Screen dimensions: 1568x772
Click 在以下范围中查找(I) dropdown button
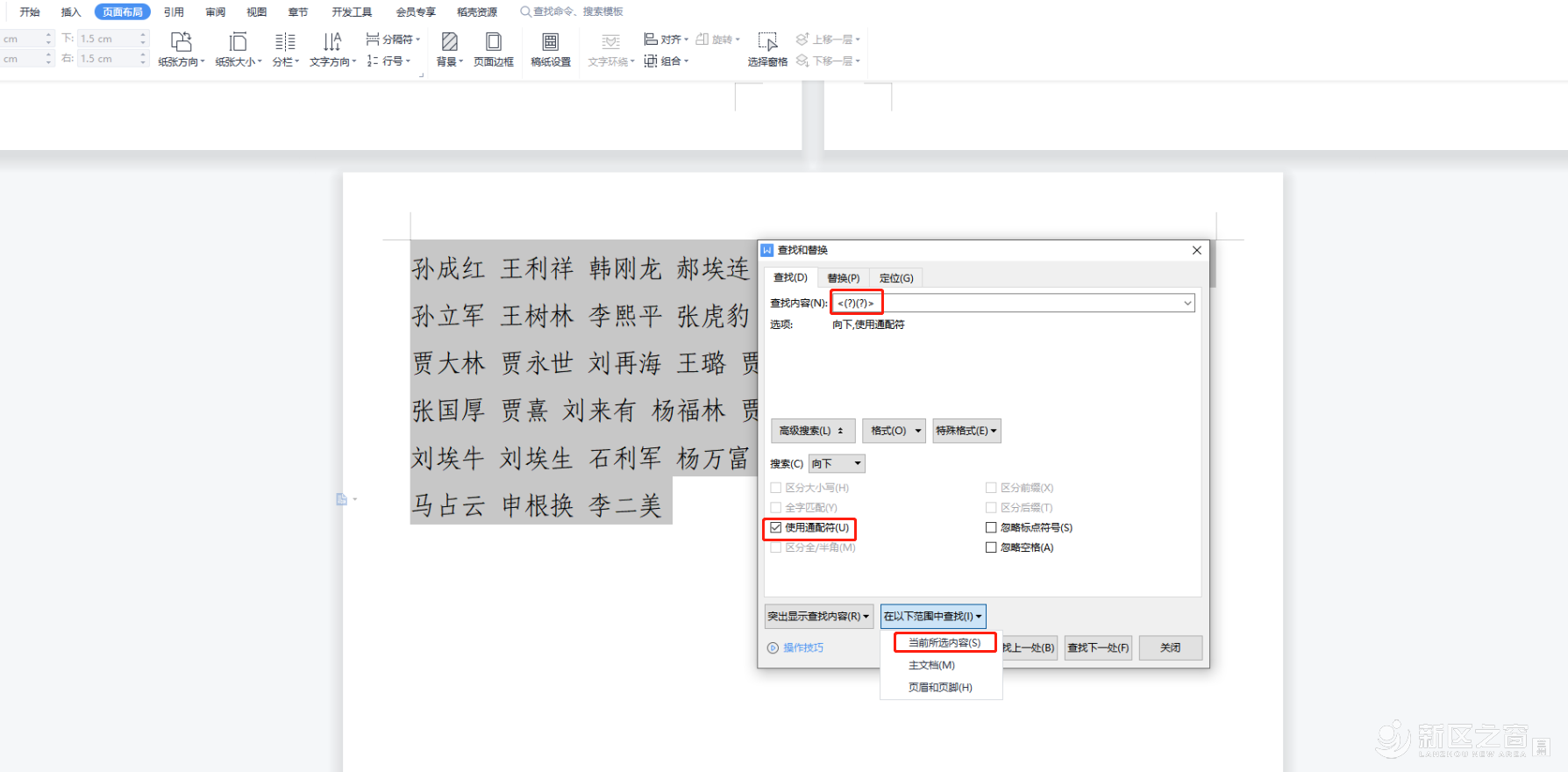pos(933,616)
